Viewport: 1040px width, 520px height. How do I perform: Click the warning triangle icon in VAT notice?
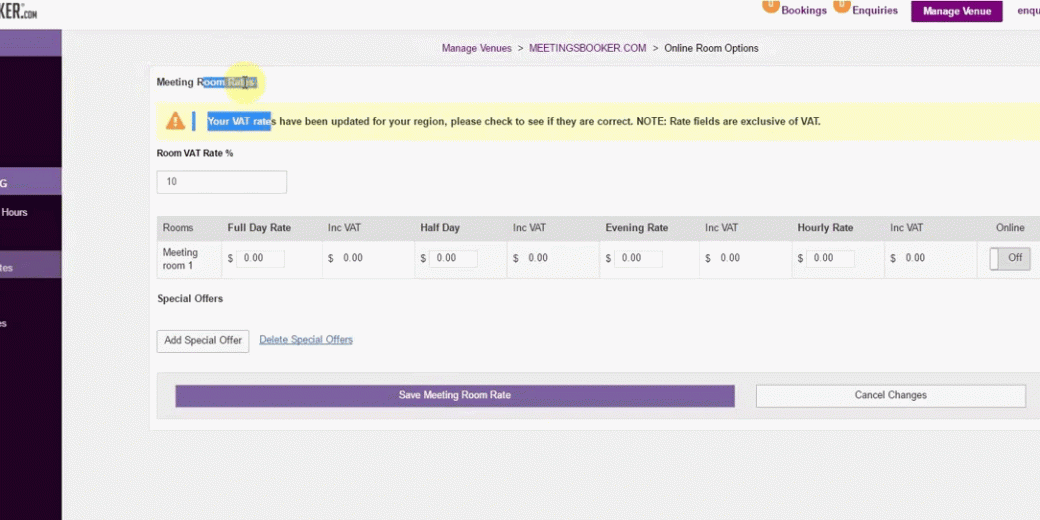(175, 121)
